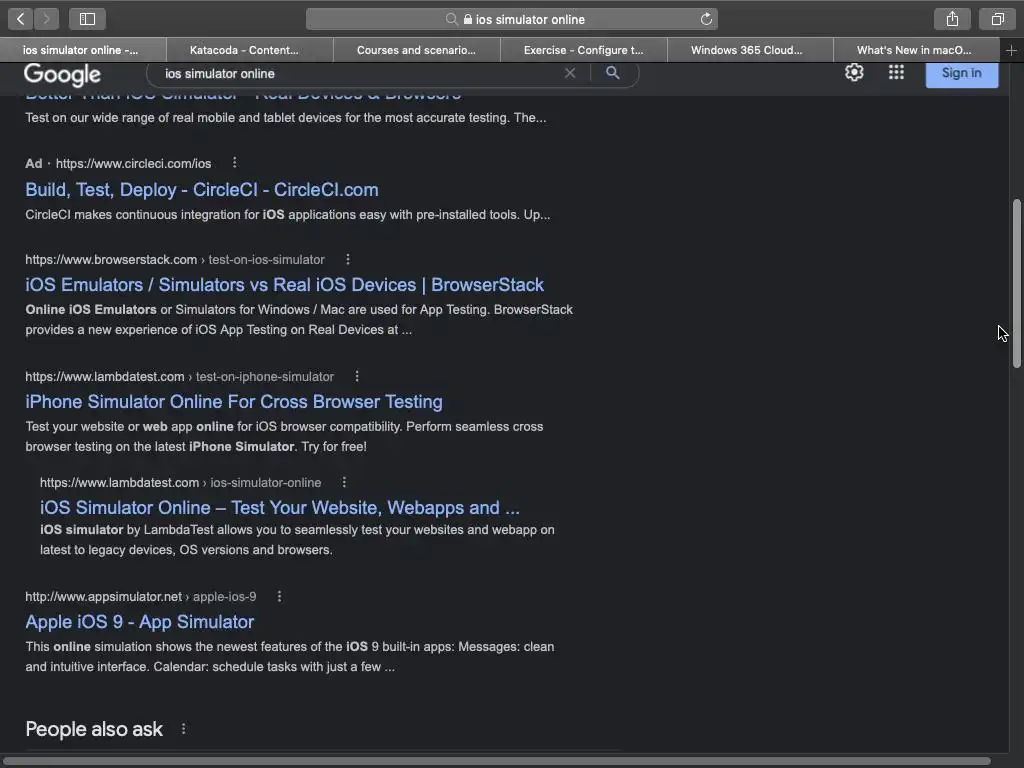Click lambdatest.com › test-on-iphone-simulator URL text
Screen dimensions: 1024x768
(x=180, y=377)
